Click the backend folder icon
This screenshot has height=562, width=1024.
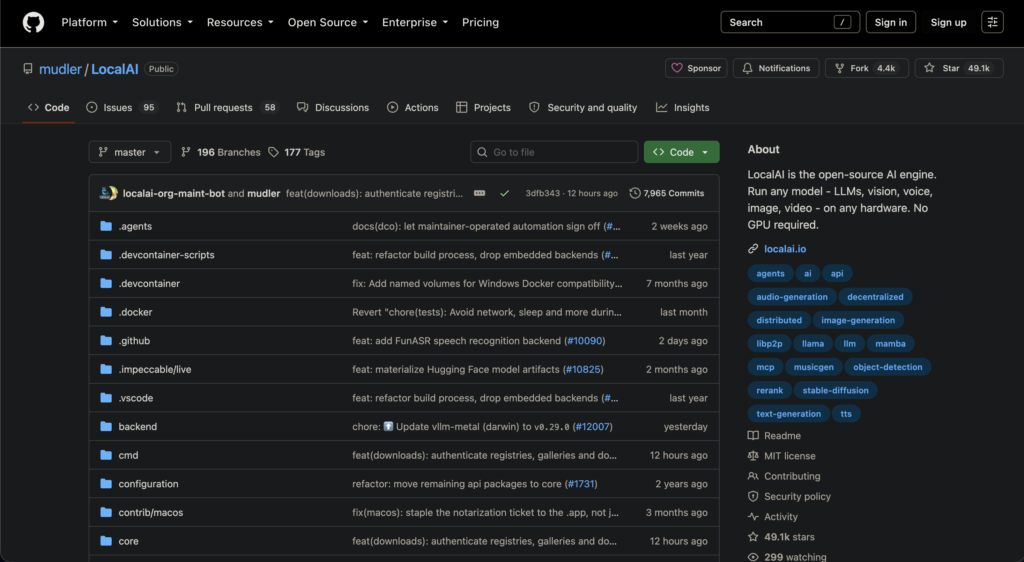coord(106,427)
